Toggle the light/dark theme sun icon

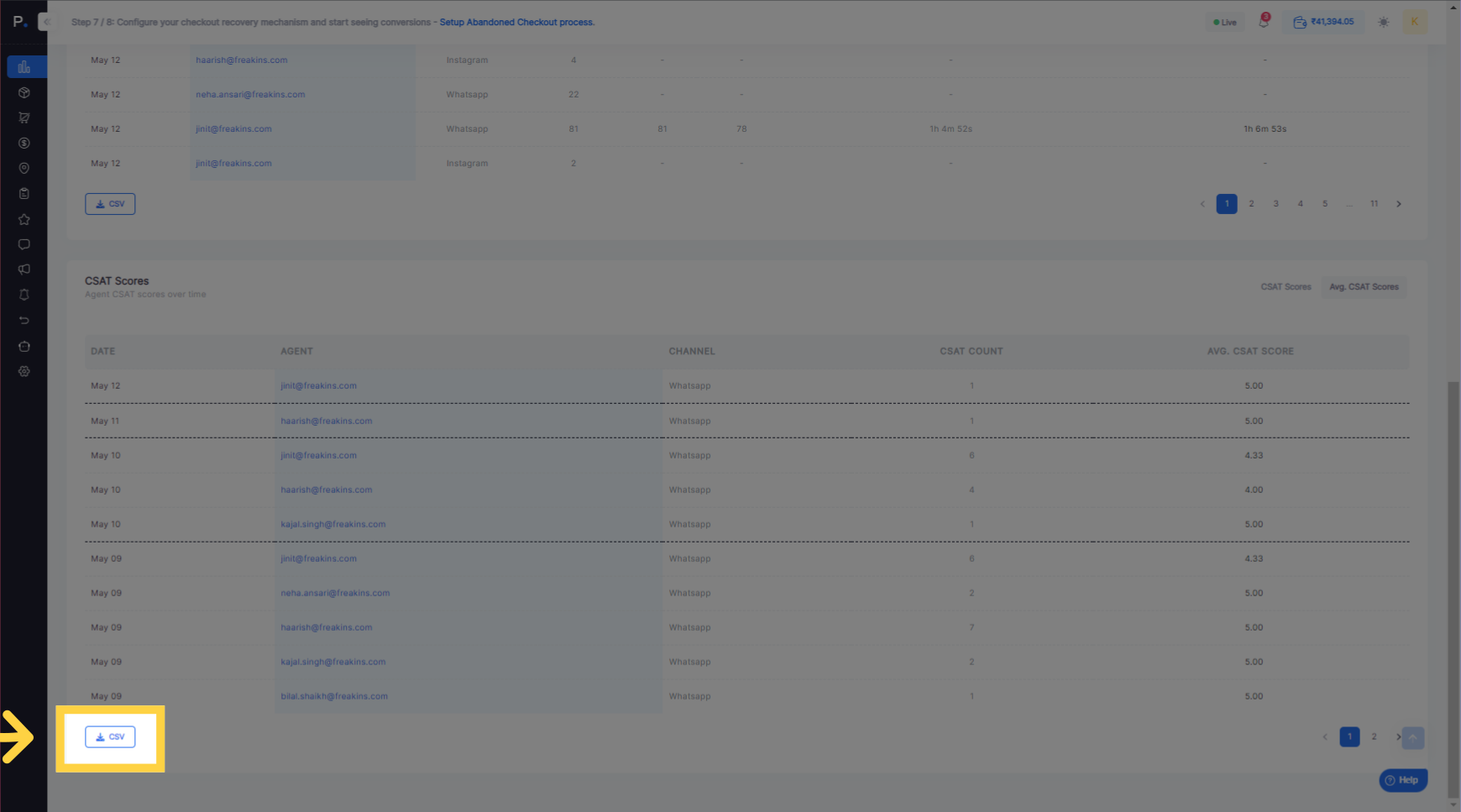(x=1383, y=22)
